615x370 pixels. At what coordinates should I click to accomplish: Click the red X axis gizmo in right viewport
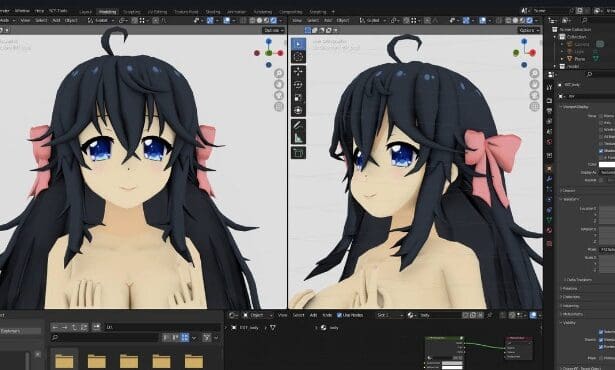click(x=533, y=53)
